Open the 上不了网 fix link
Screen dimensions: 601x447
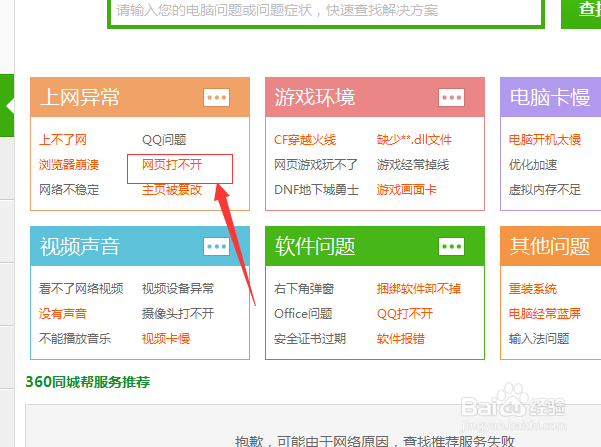tap(63, 140)
